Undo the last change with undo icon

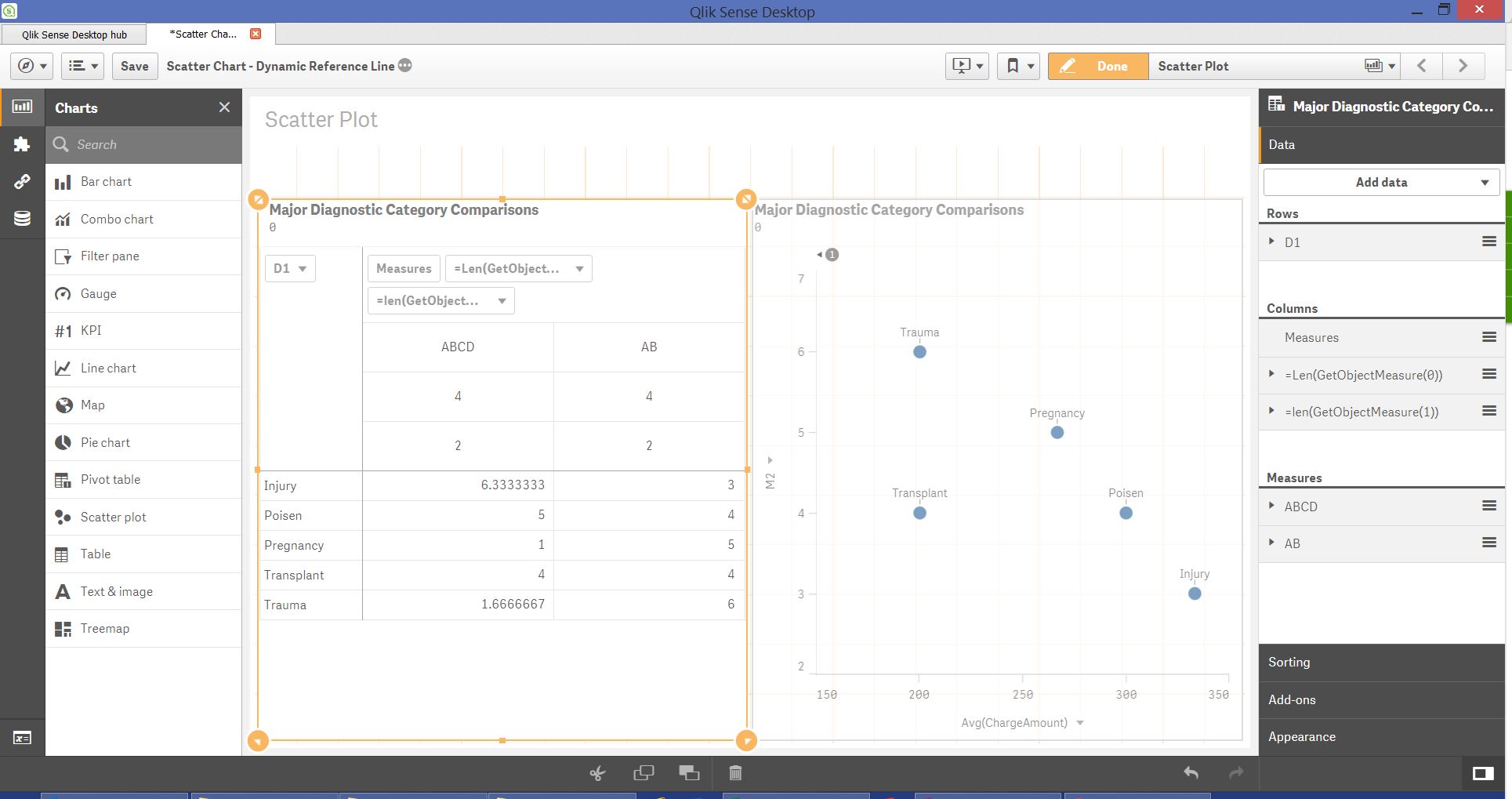point(1191,772)
